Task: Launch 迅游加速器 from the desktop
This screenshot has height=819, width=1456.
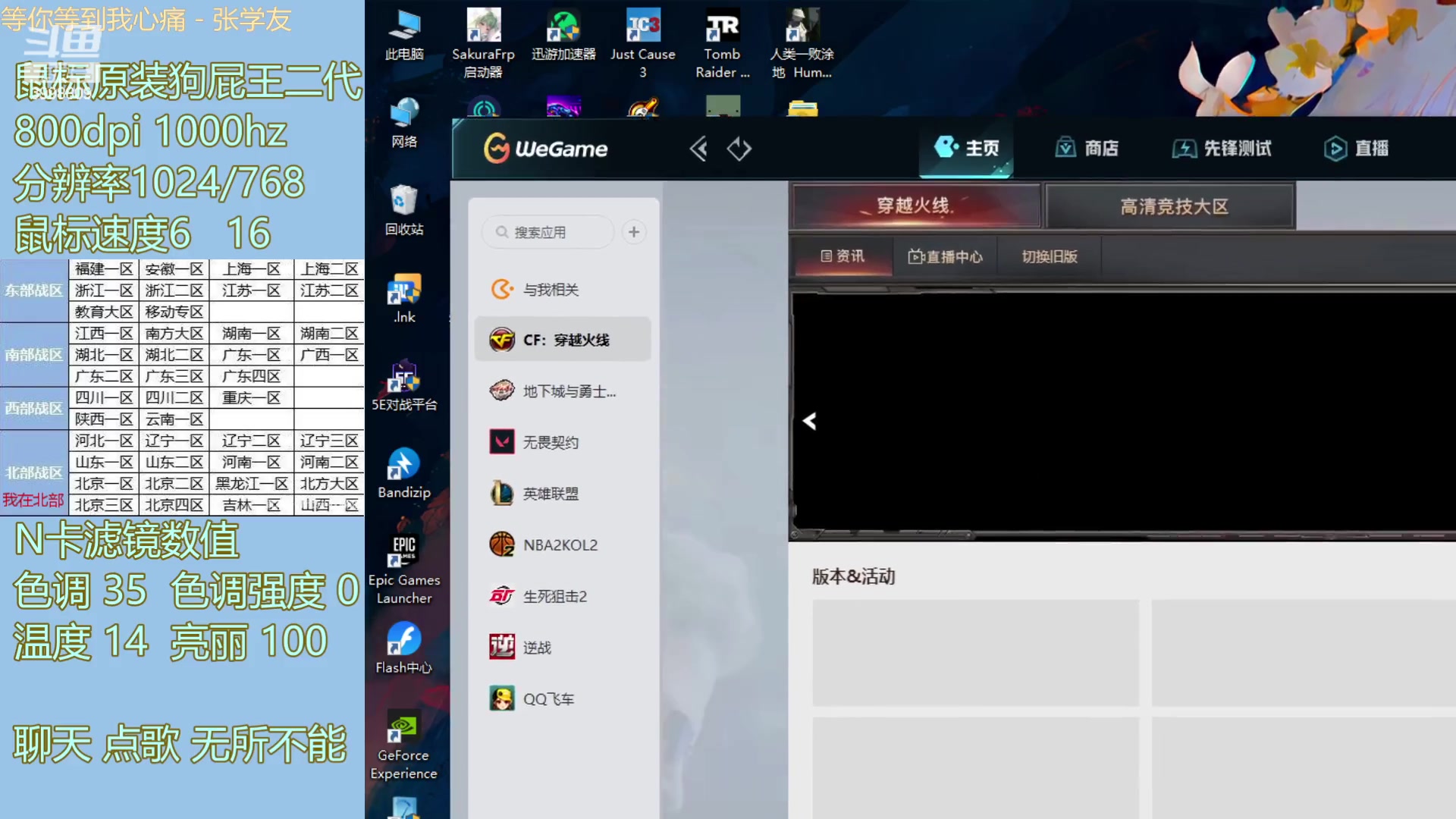Action: click(563, 35)
